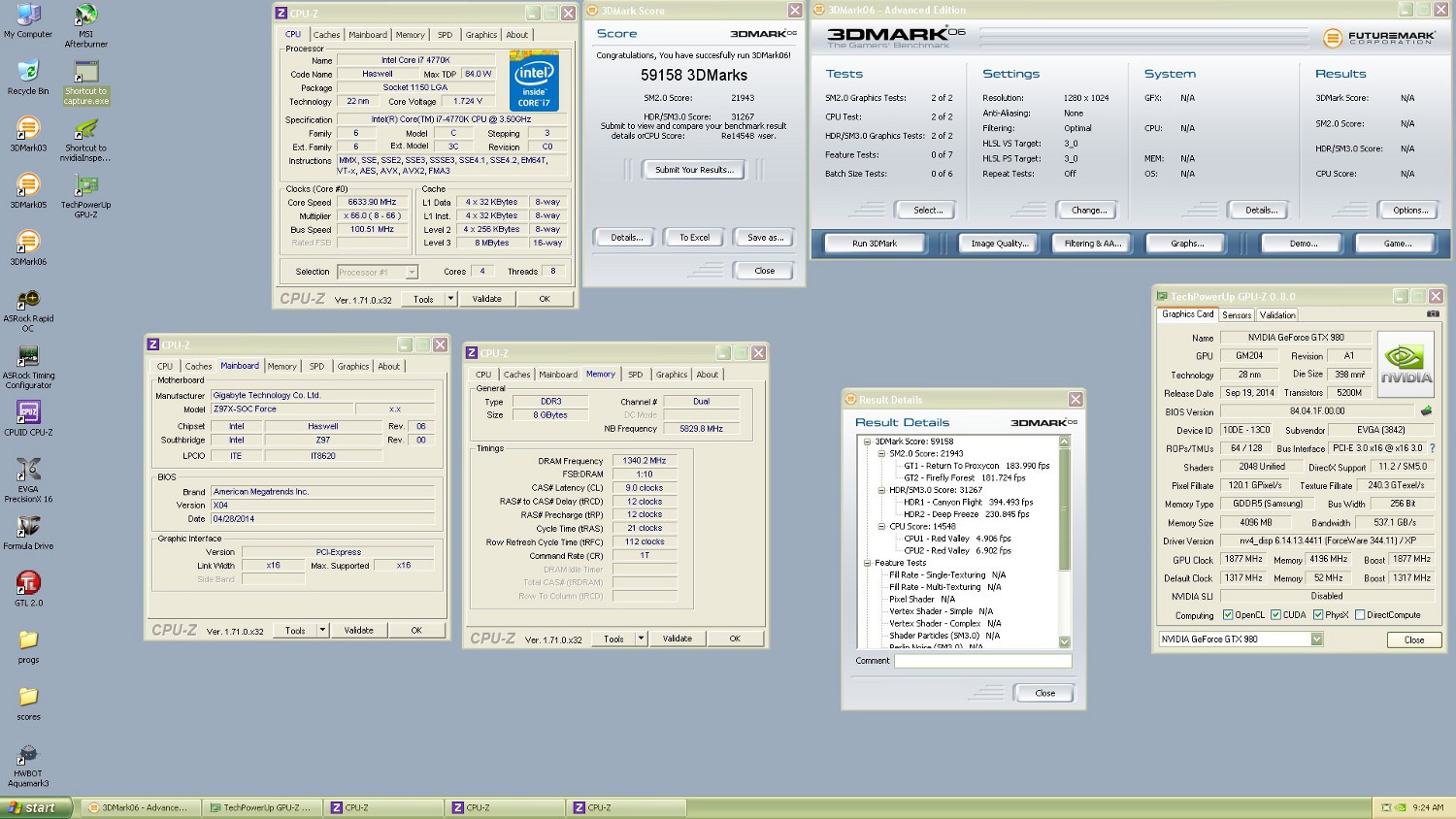Open Validation tab in GPU-Z

[1277, 314]
